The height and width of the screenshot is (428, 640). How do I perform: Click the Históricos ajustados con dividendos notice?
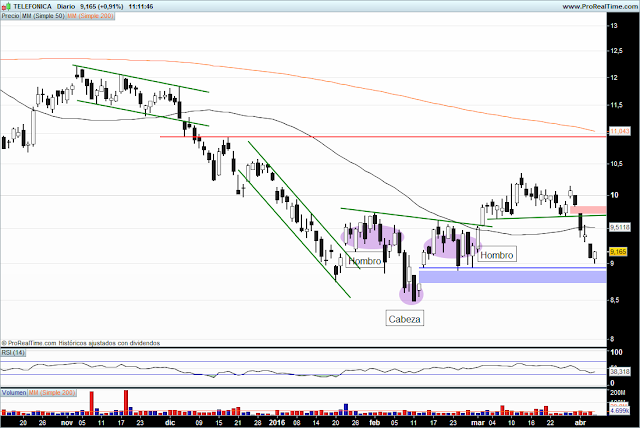[109, 343]
